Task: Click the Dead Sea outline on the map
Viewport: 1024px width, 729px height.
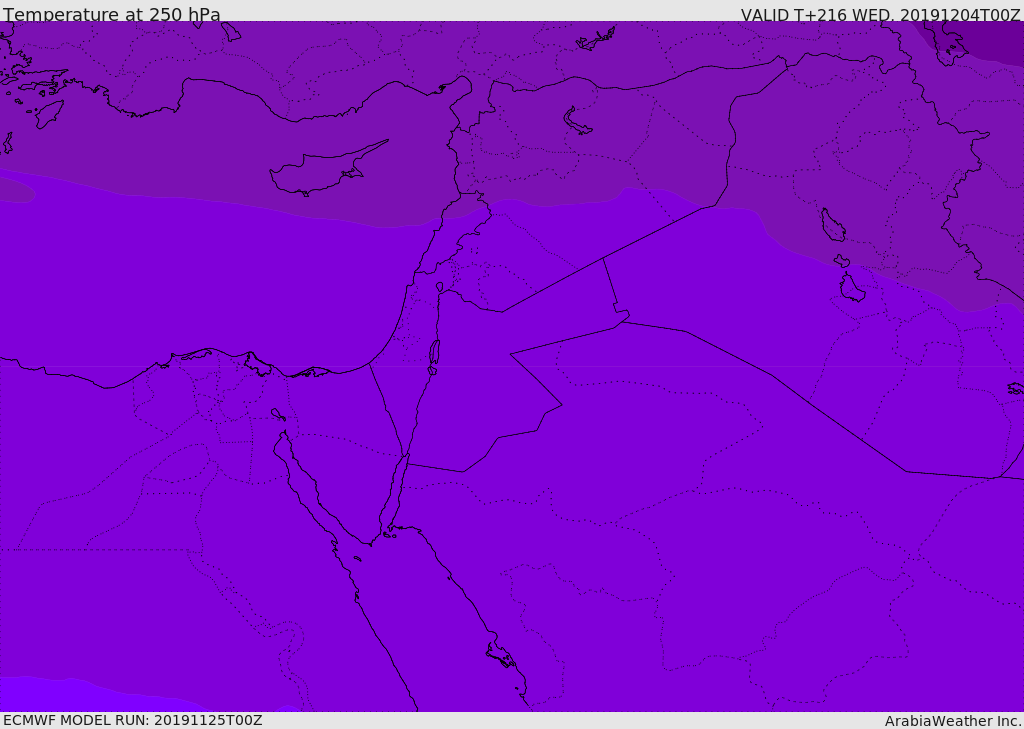Action: [x=434, y=354]
